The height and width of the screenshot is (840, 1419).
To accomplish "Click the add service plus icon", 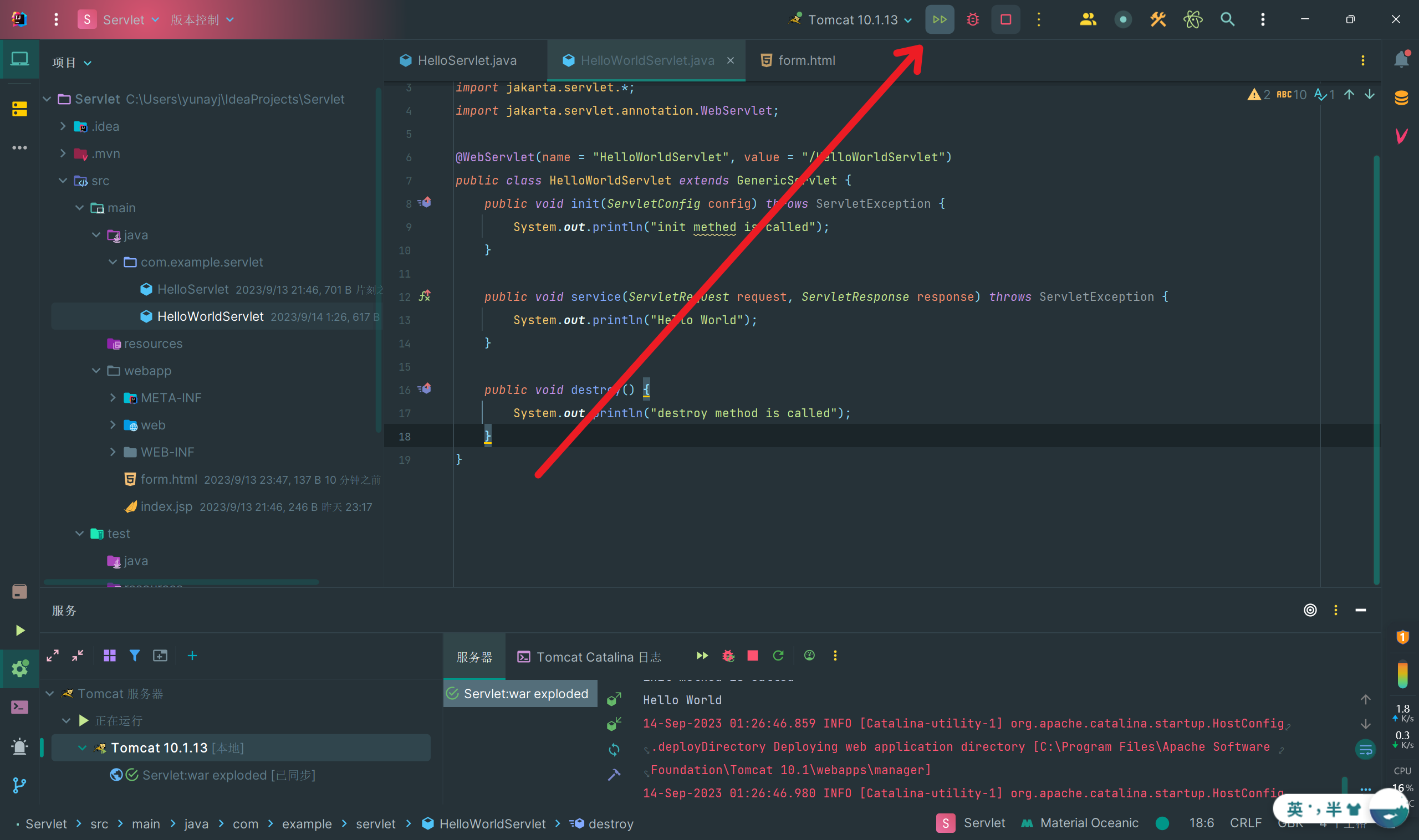I will pyautogui.click(x=192, y=655).
